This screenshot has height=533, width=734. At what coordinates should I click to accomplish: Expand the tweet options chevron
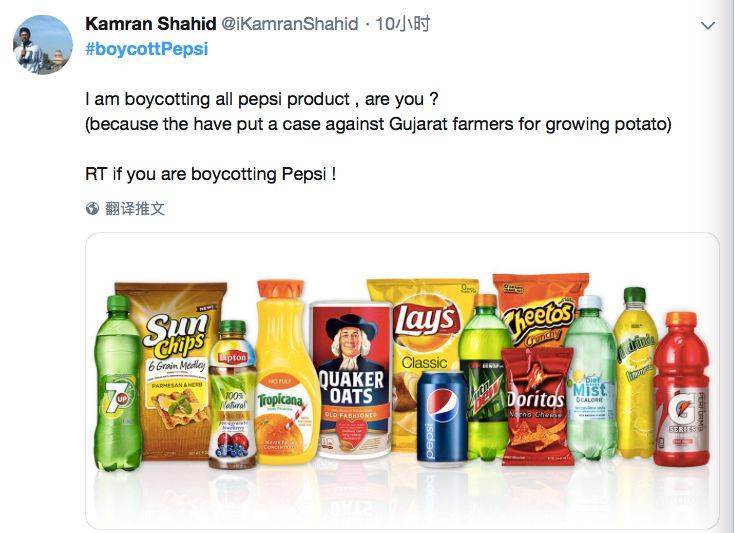pyautogui.click(x=708, y=26)
